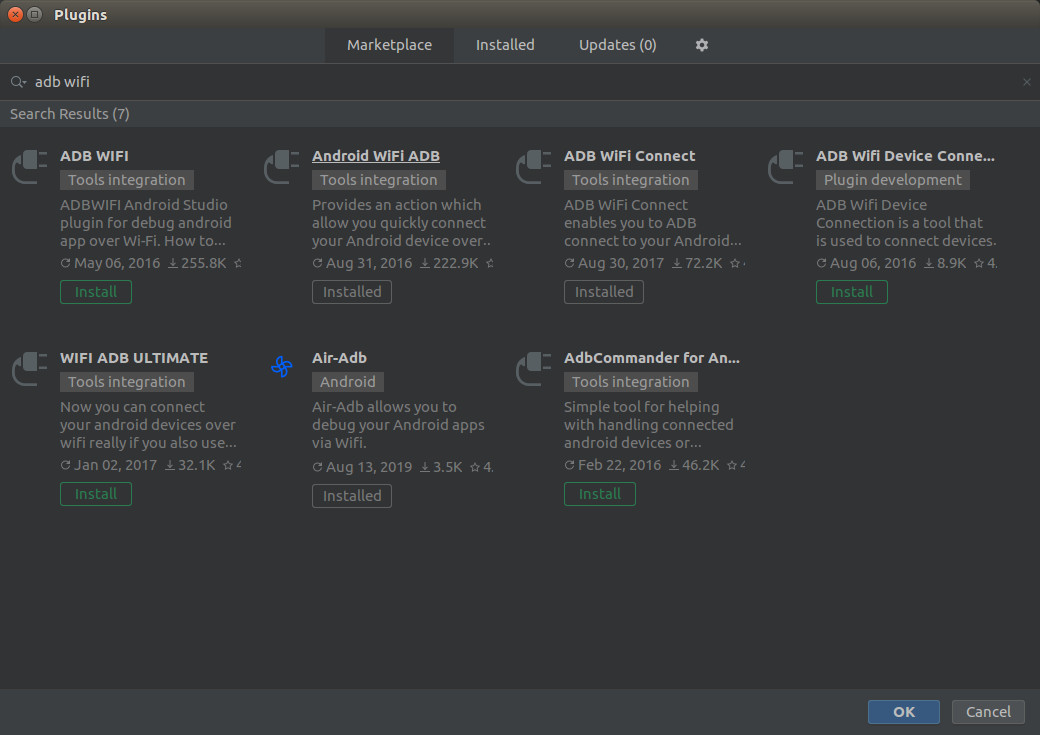Open the Air-Adb plugin title

tap(340, 358)
